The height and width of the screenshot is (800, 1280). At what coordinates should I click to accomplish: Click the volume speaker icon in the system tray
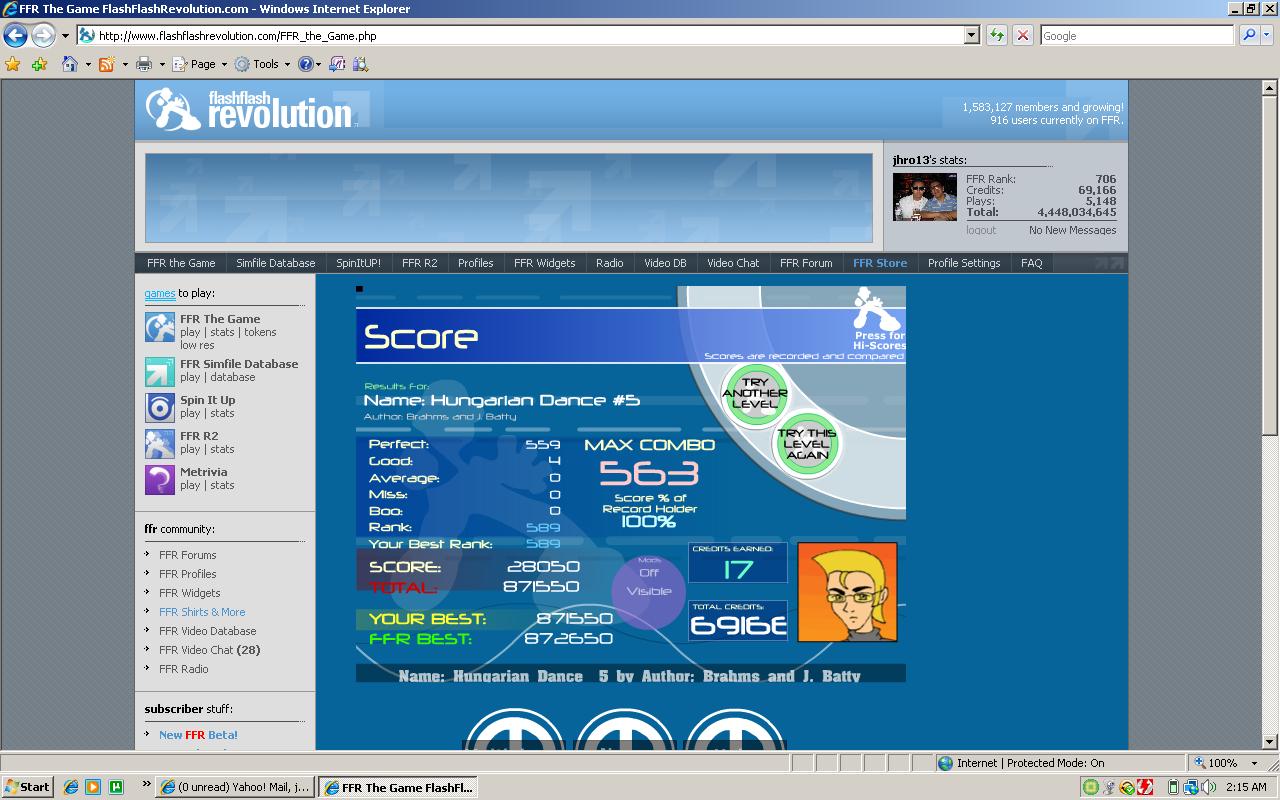pos(1209,787)
